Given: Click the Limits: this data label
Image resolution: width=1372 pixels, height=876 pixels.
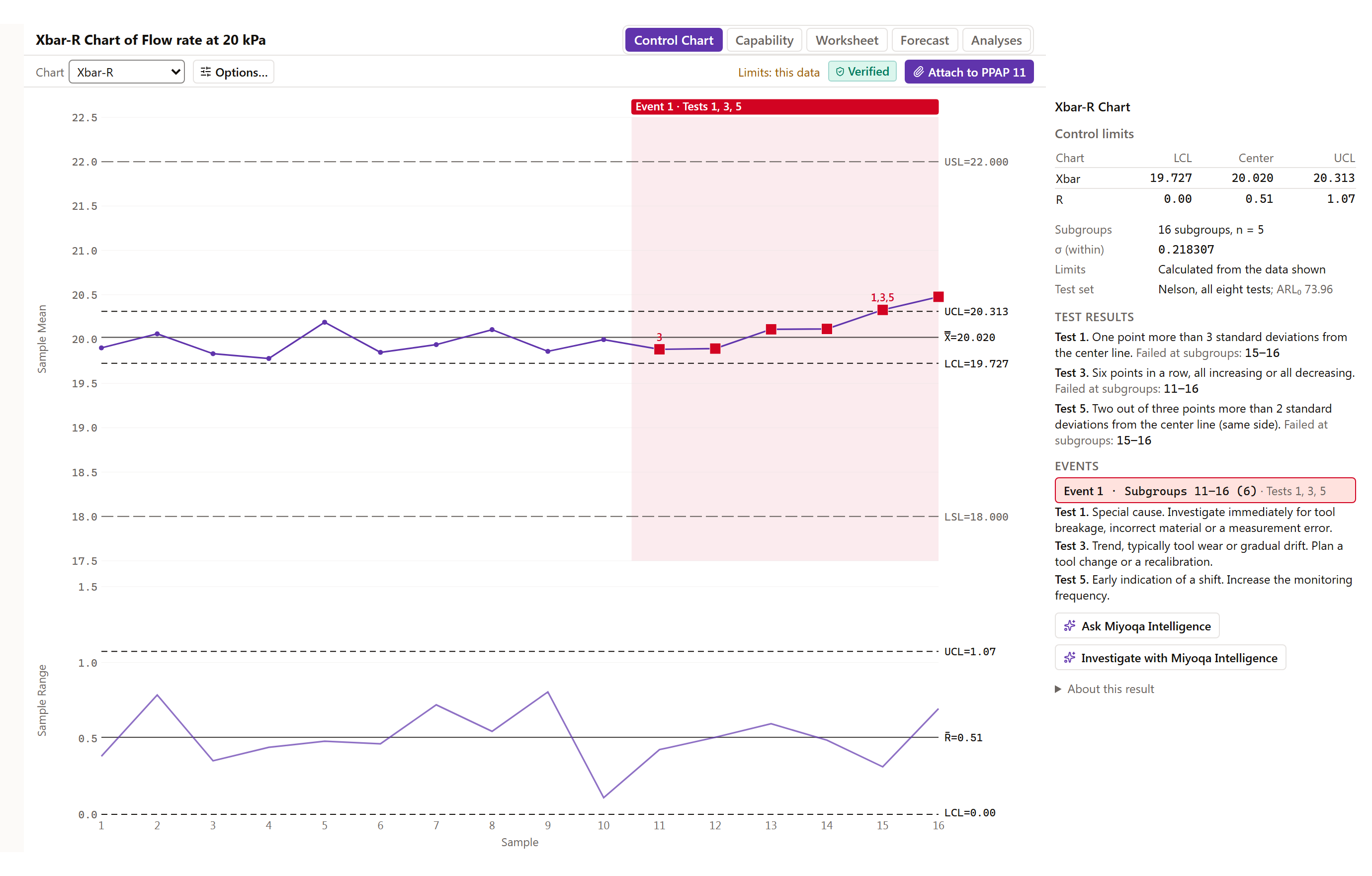Looking at the screenshot, I should (x=778, y=73).
